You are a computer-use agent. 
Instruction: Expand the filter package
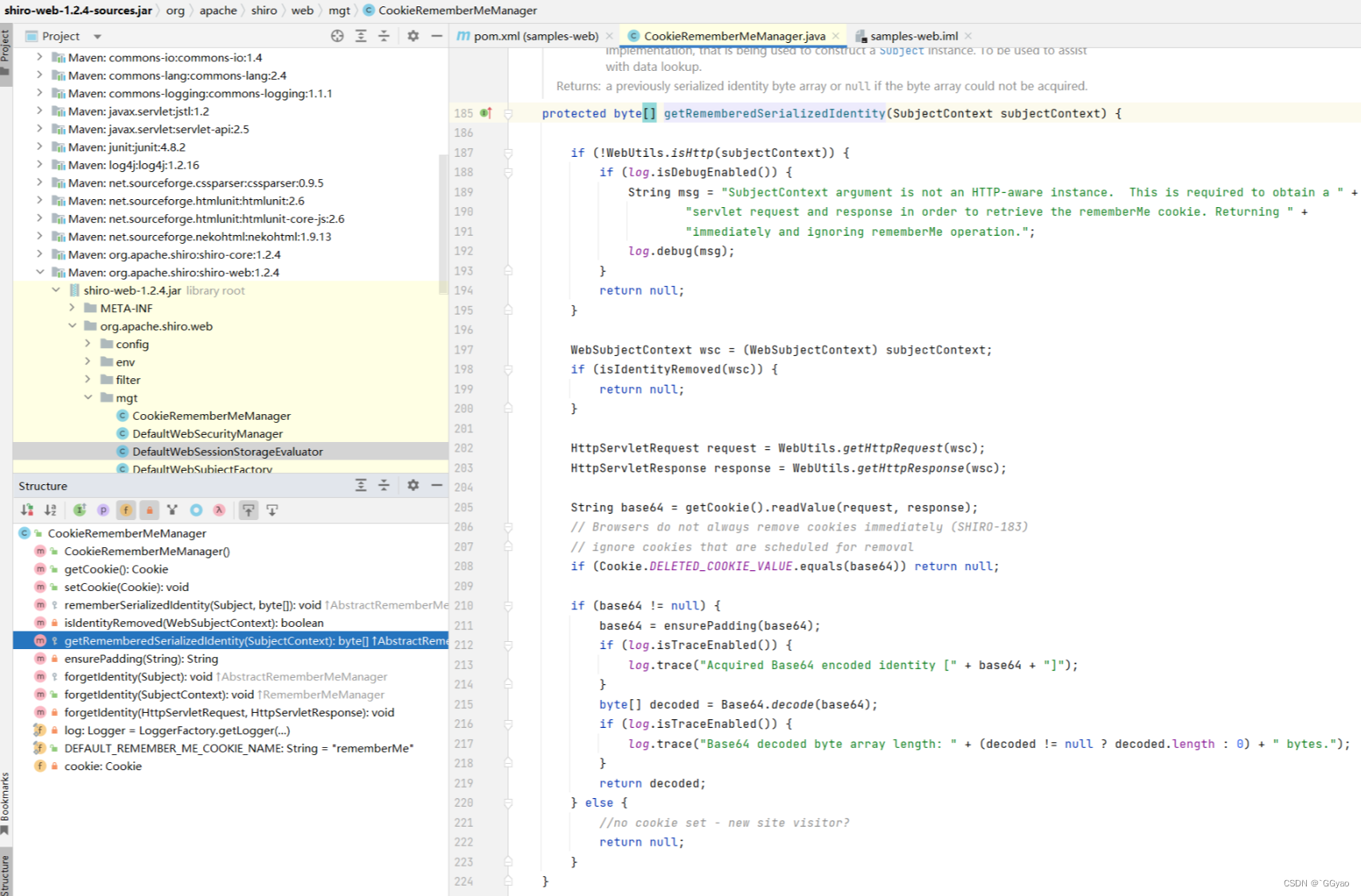[x=88, y=380]
